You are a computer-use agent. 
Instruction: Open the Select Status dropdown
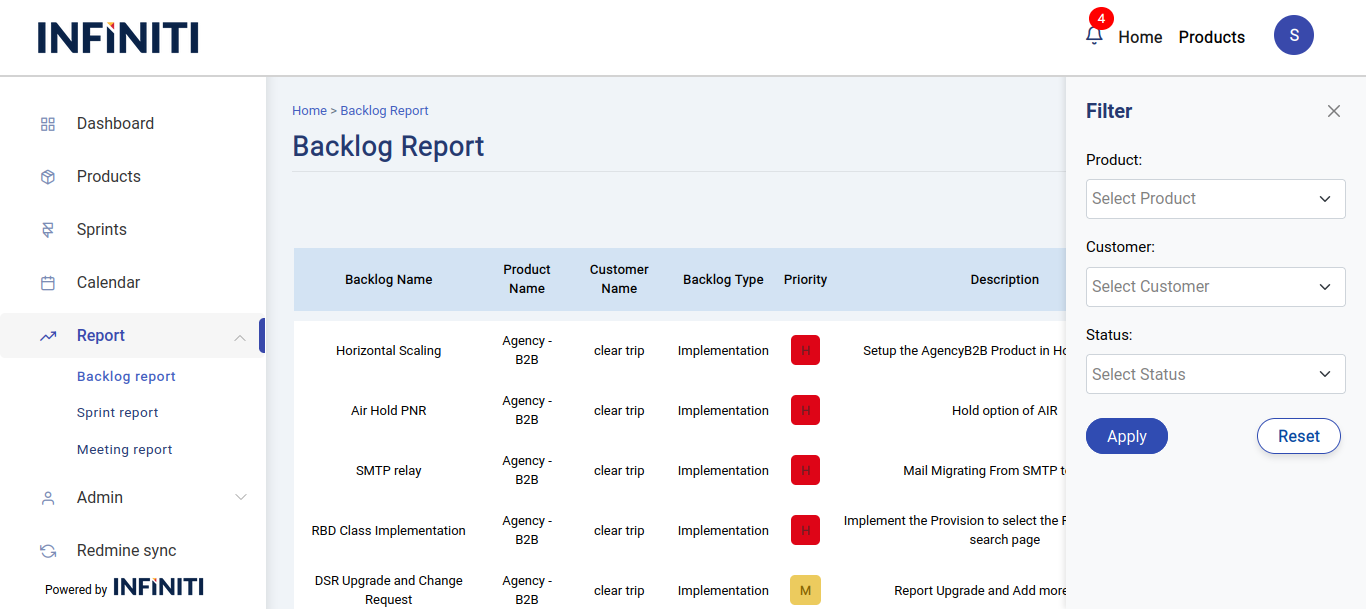pos(1215,375)
